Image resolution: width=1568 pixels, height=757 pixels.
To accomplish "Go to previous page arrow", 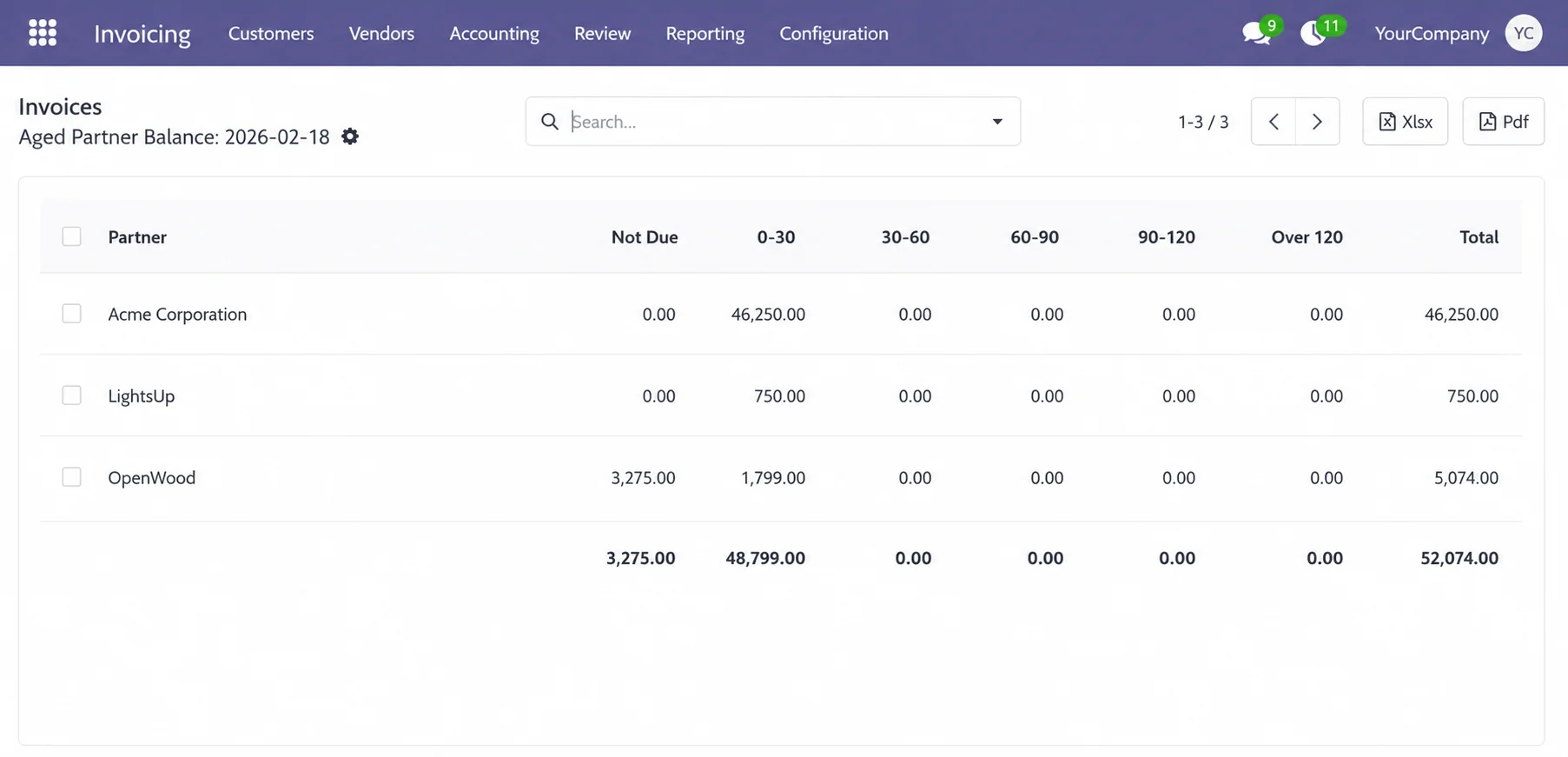I will 1274,122.
